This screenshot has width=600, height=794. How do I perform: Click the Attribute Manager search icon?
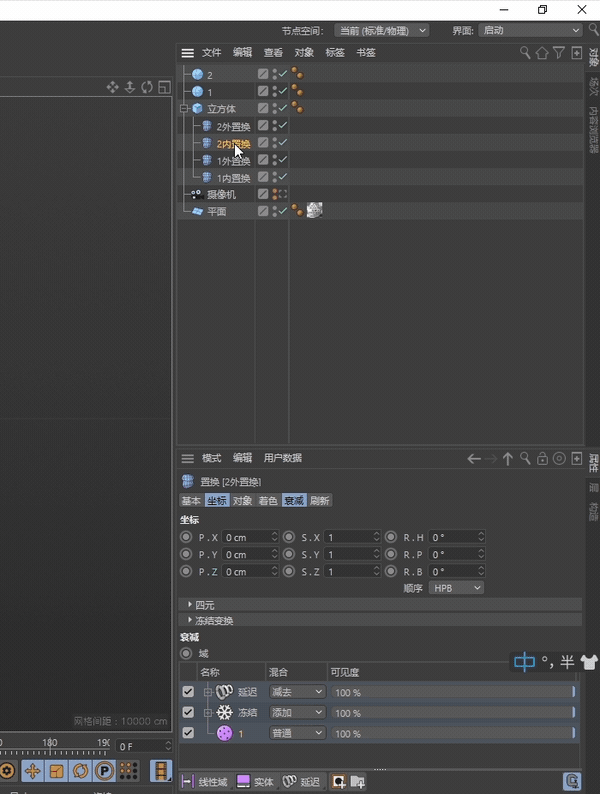click(x=525, y=459)
